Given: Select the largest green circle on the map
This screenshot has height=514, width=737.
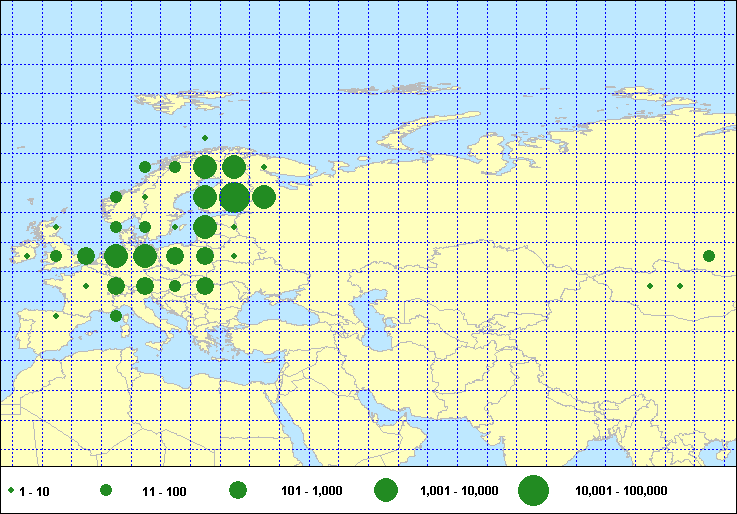Looking at the screenshot, I should pos(234,198).
